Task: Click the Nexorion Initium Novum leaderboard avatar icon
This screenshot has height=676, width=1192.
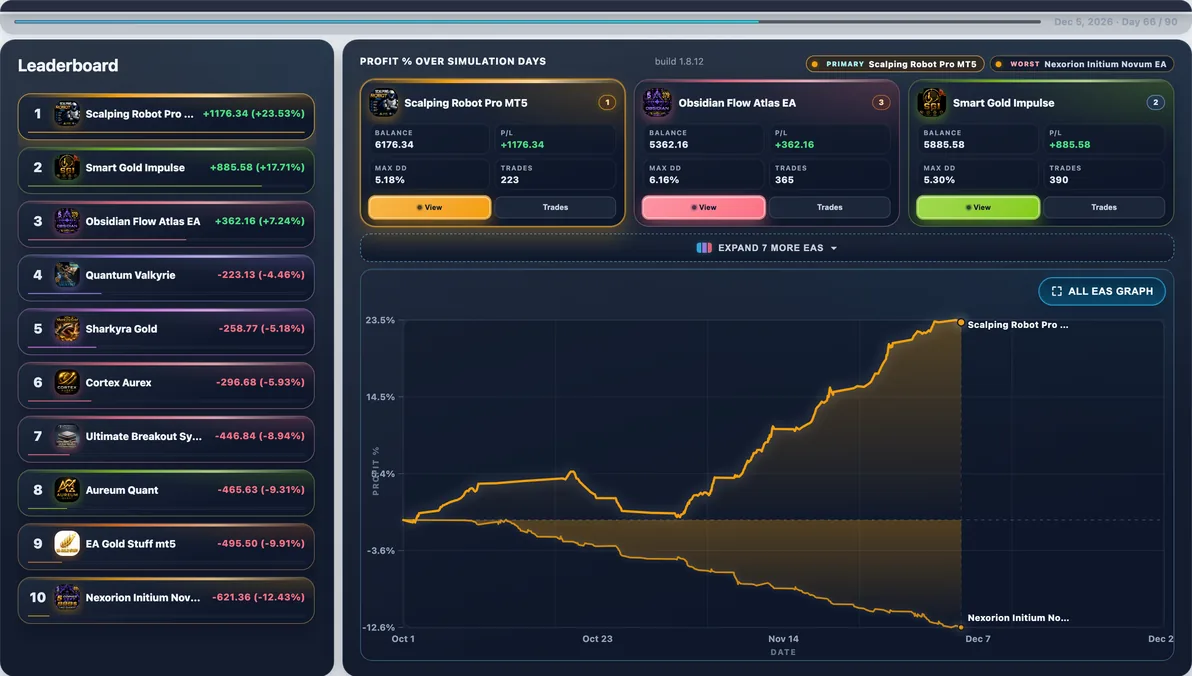Action: [x=67, y=598]
